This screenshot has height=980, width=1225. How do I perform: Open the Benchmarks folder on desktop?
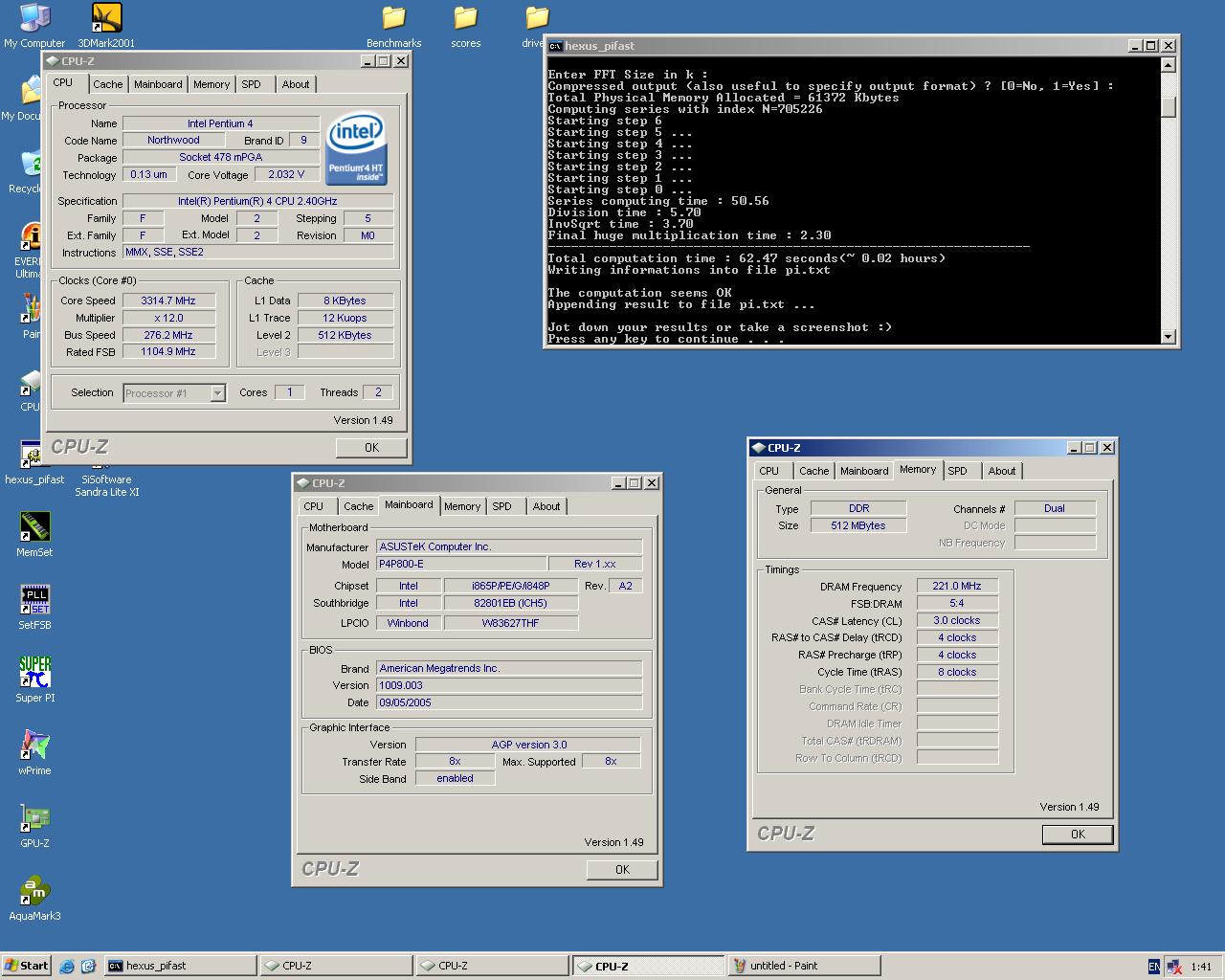click(393, 26)
